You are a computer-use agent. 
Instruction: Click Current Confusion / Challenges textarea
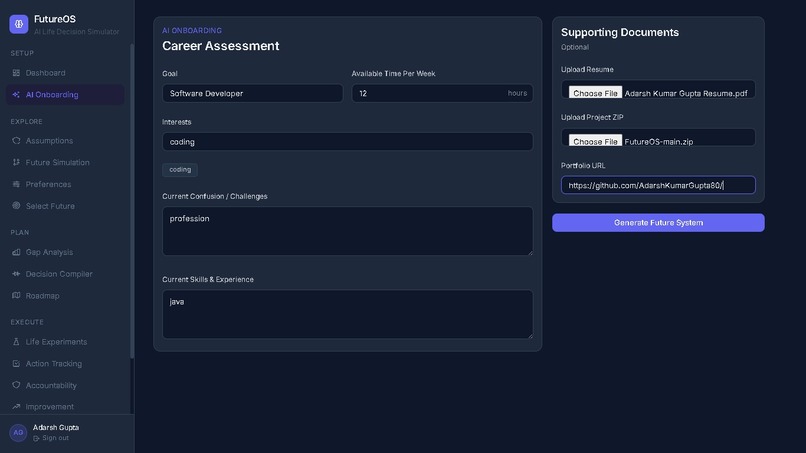[347, 231]
